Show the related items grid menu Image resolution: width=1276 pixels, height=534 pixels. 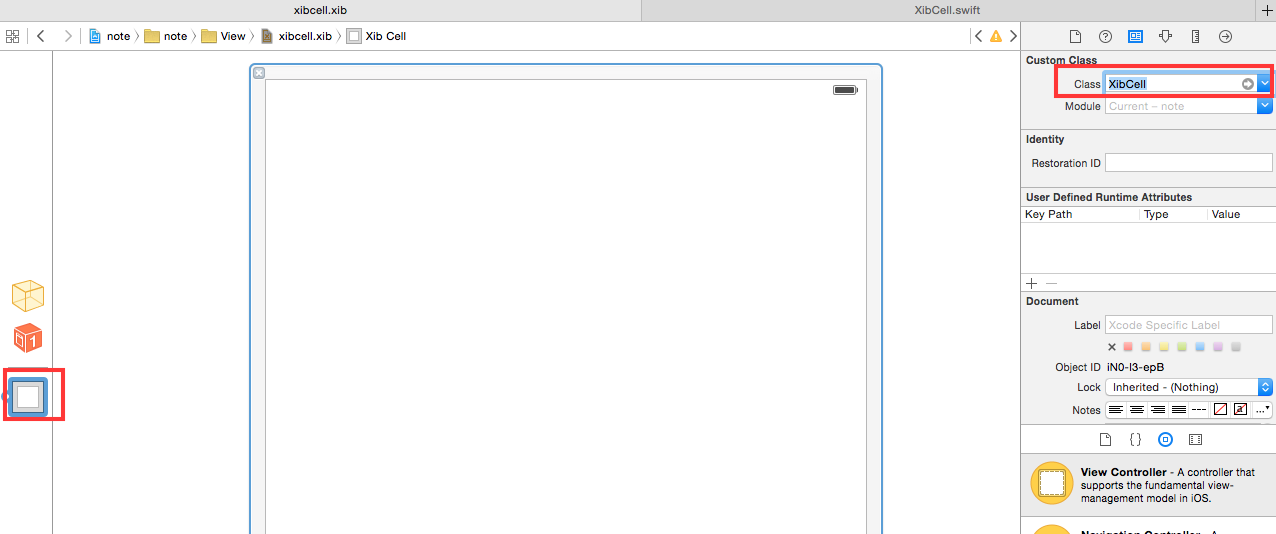[13, 36]
